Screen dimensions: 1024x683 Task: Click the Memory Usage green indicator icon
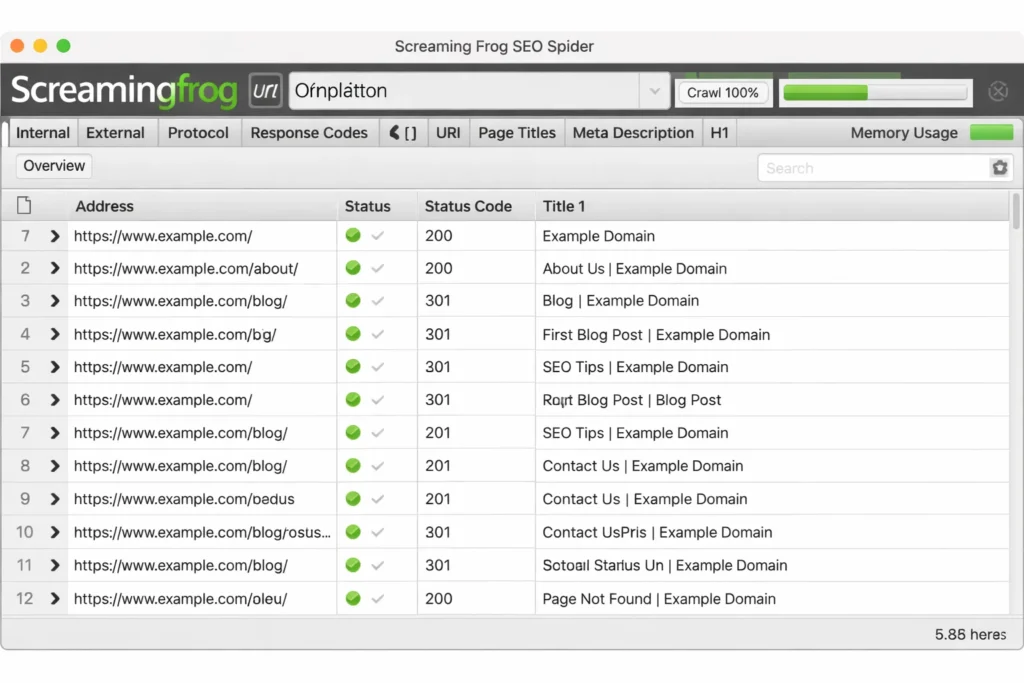pyautogui.click(x=991, y=132)
